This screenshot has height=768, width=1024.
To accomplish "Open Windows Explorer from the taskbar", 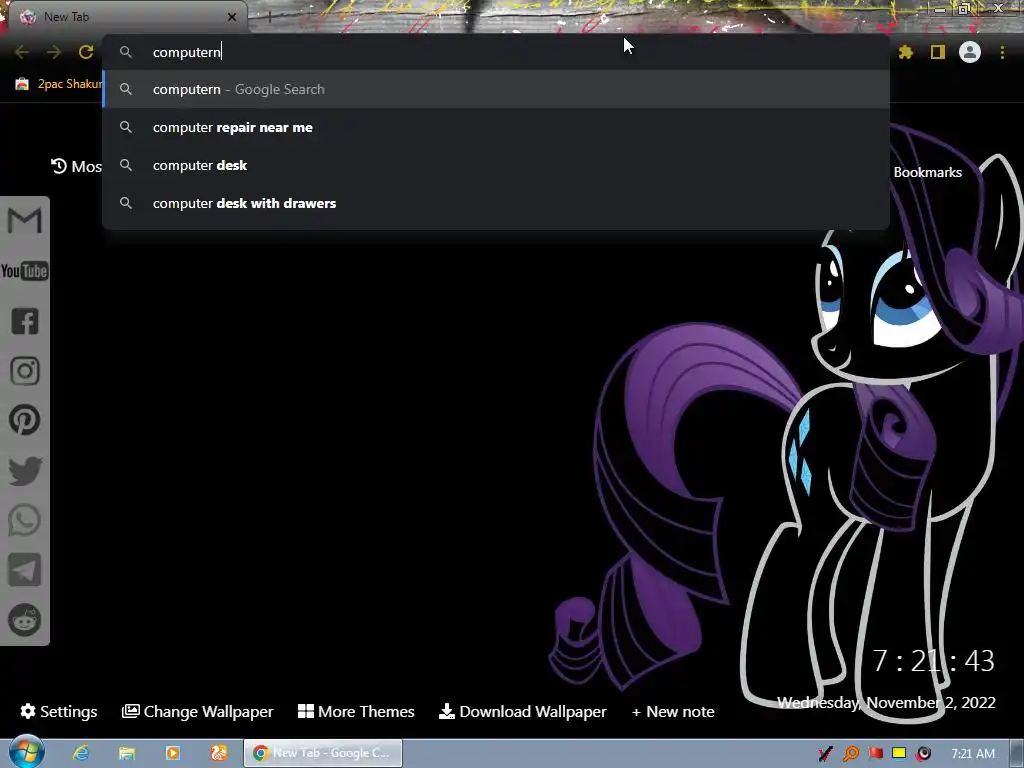I will tap(127, 753).
